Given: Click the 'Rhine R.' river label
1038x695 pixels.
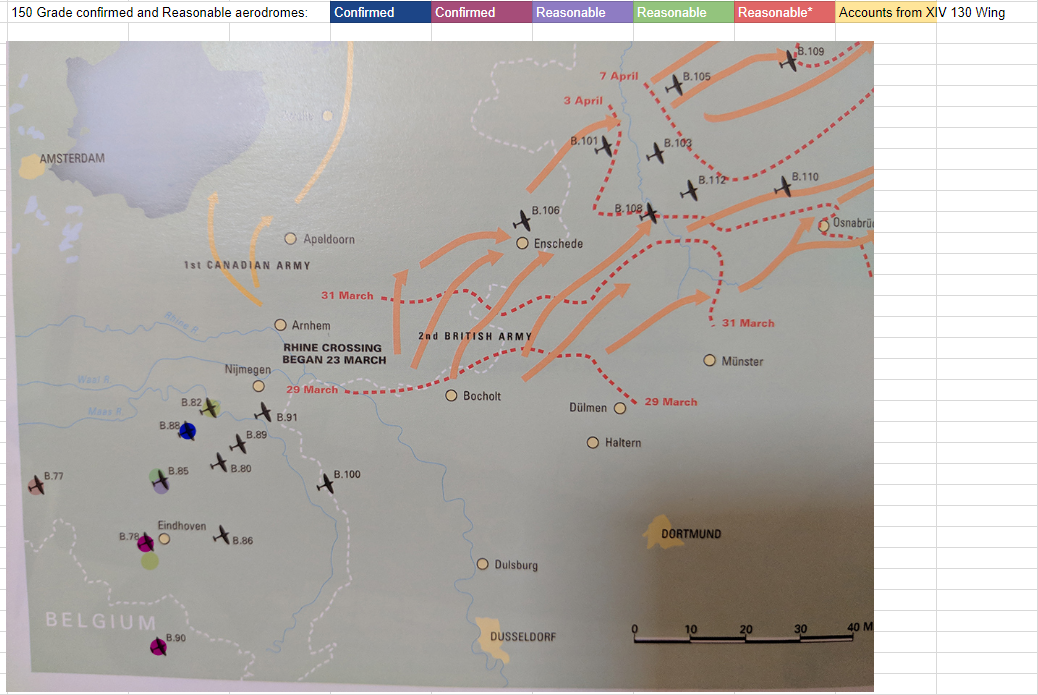Looking at the screenshot, I should click(181, 322).
